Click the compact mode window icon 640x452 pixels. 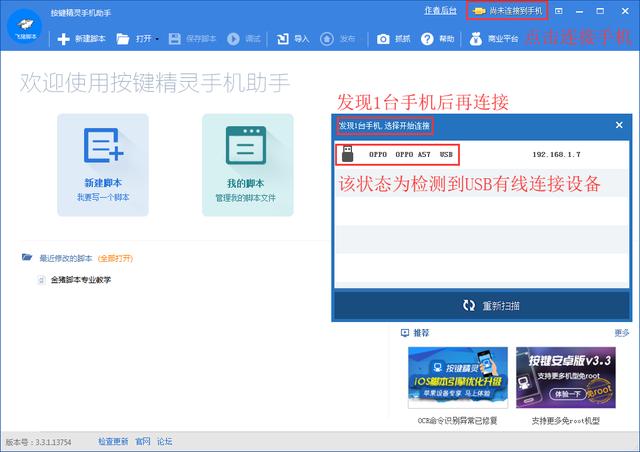(559, 11)
